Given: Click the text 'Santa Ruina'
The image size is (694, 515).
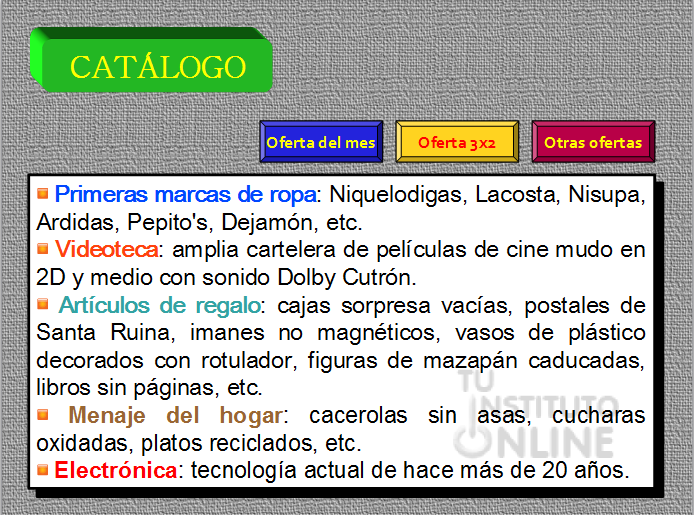Looking at the screenshot, I should (105, 333).
